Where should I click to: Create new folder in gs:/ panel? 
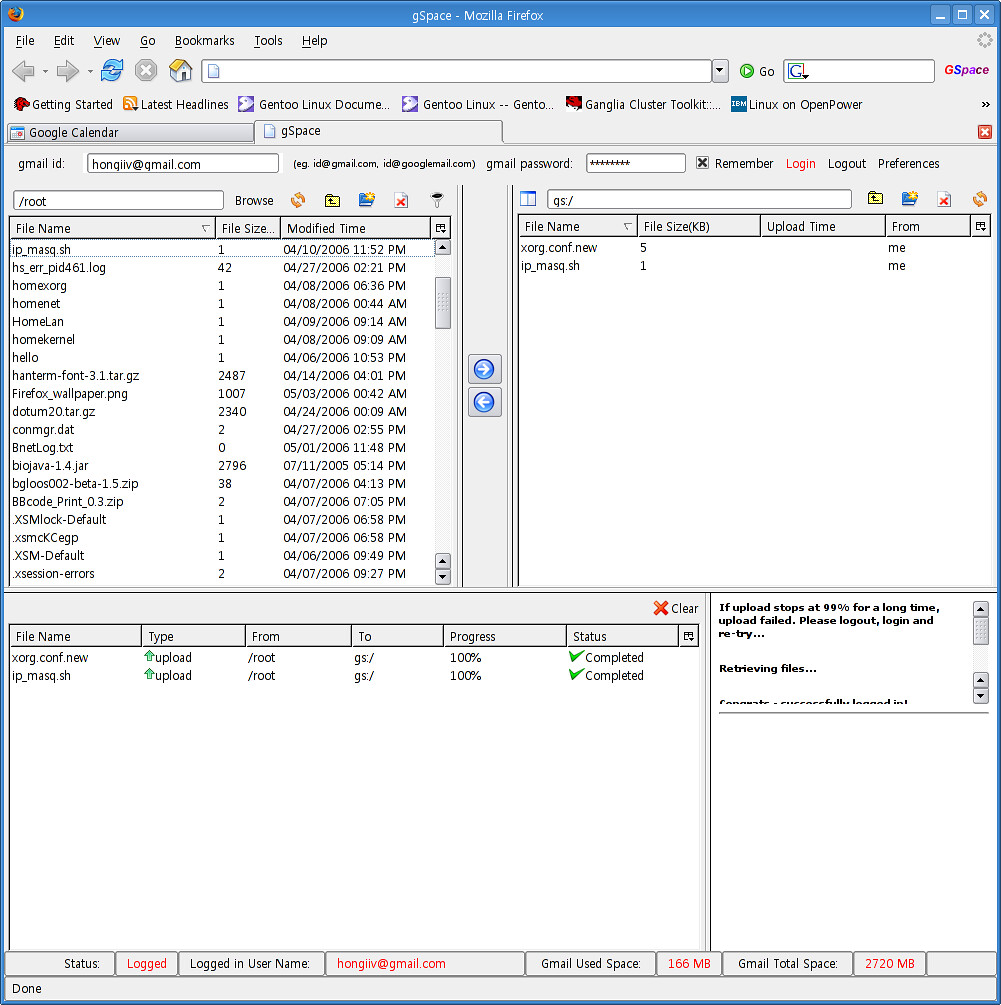(909, 199)
